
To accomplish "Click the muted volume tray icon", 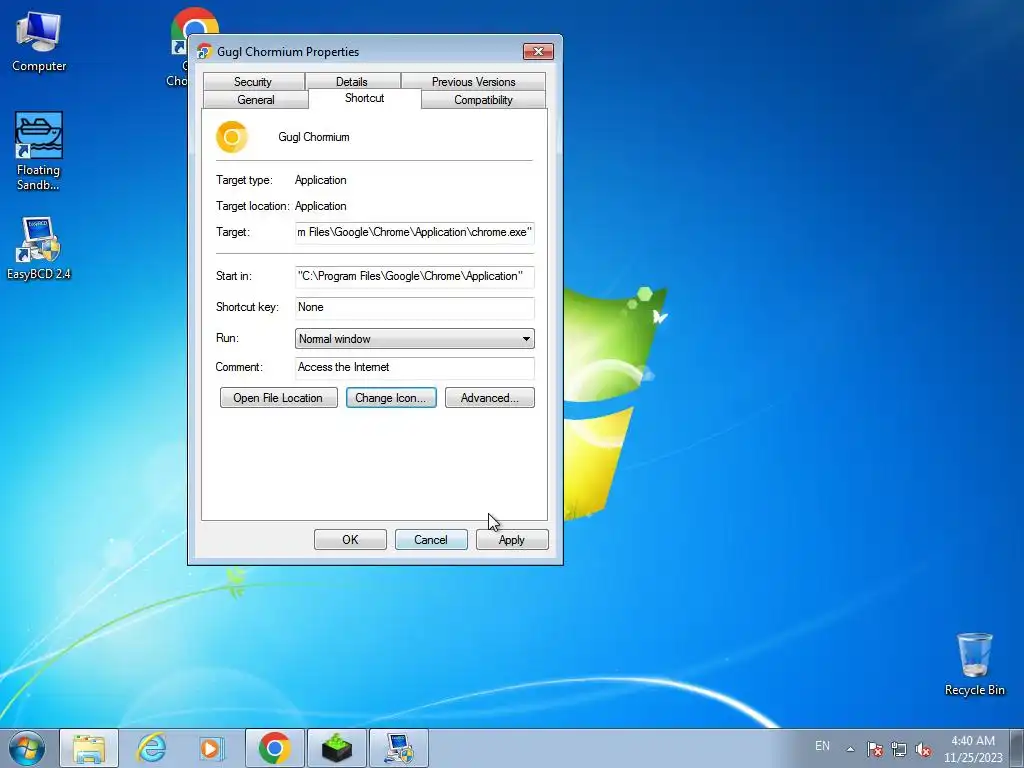I will [x=923, y=749].
